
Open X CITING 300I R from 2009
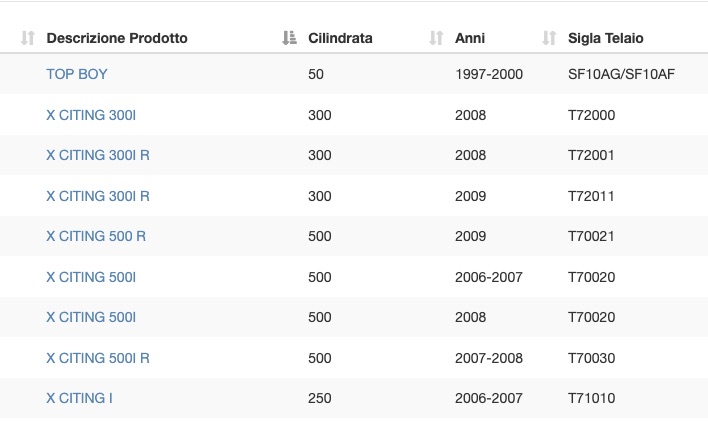point(98,196)
